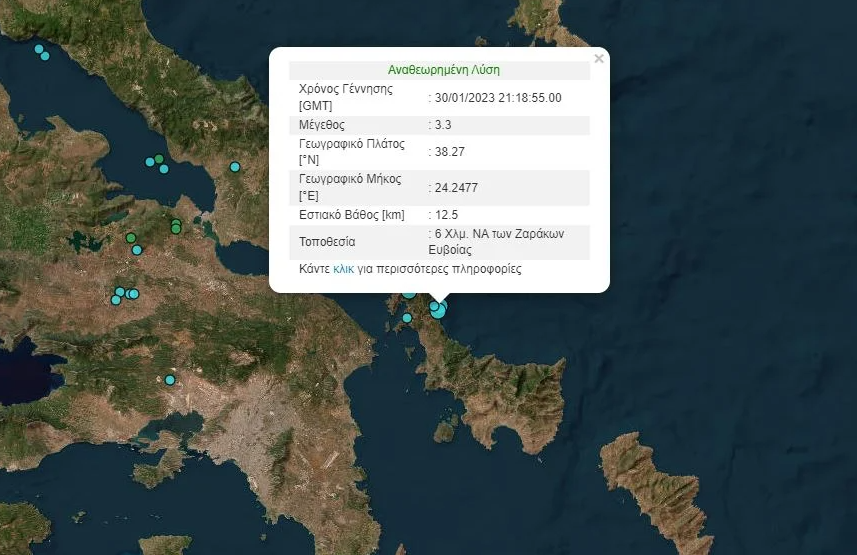Click the origin time value 30/01/2023 21:18:55.00

(498, 98)
